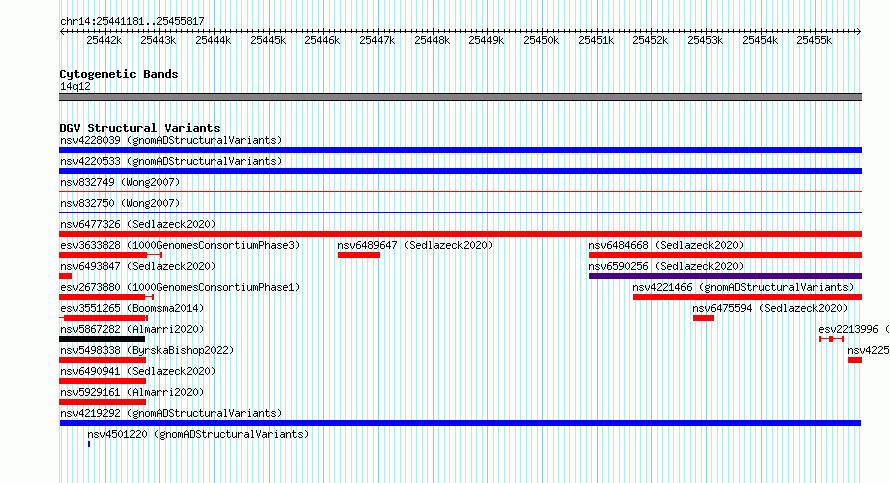The width and height of the screenshot is (890, 483).
Task: Click the blue bar for nsv4220533
Action: [460, 171]
